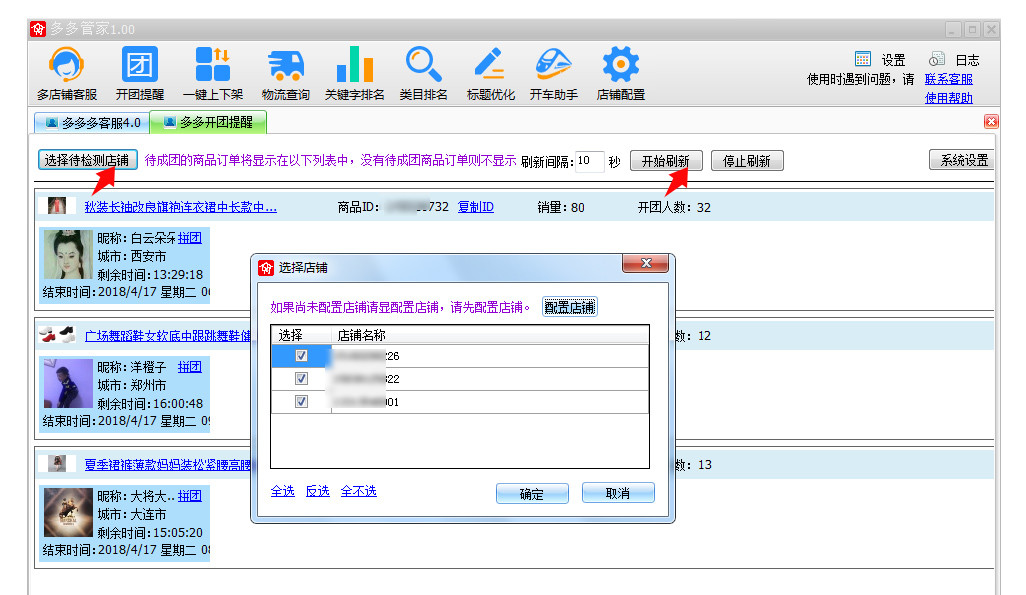Click the 全选 select-all link
The width and height of the screenshot is (1026, 595).
pos(283,491)
